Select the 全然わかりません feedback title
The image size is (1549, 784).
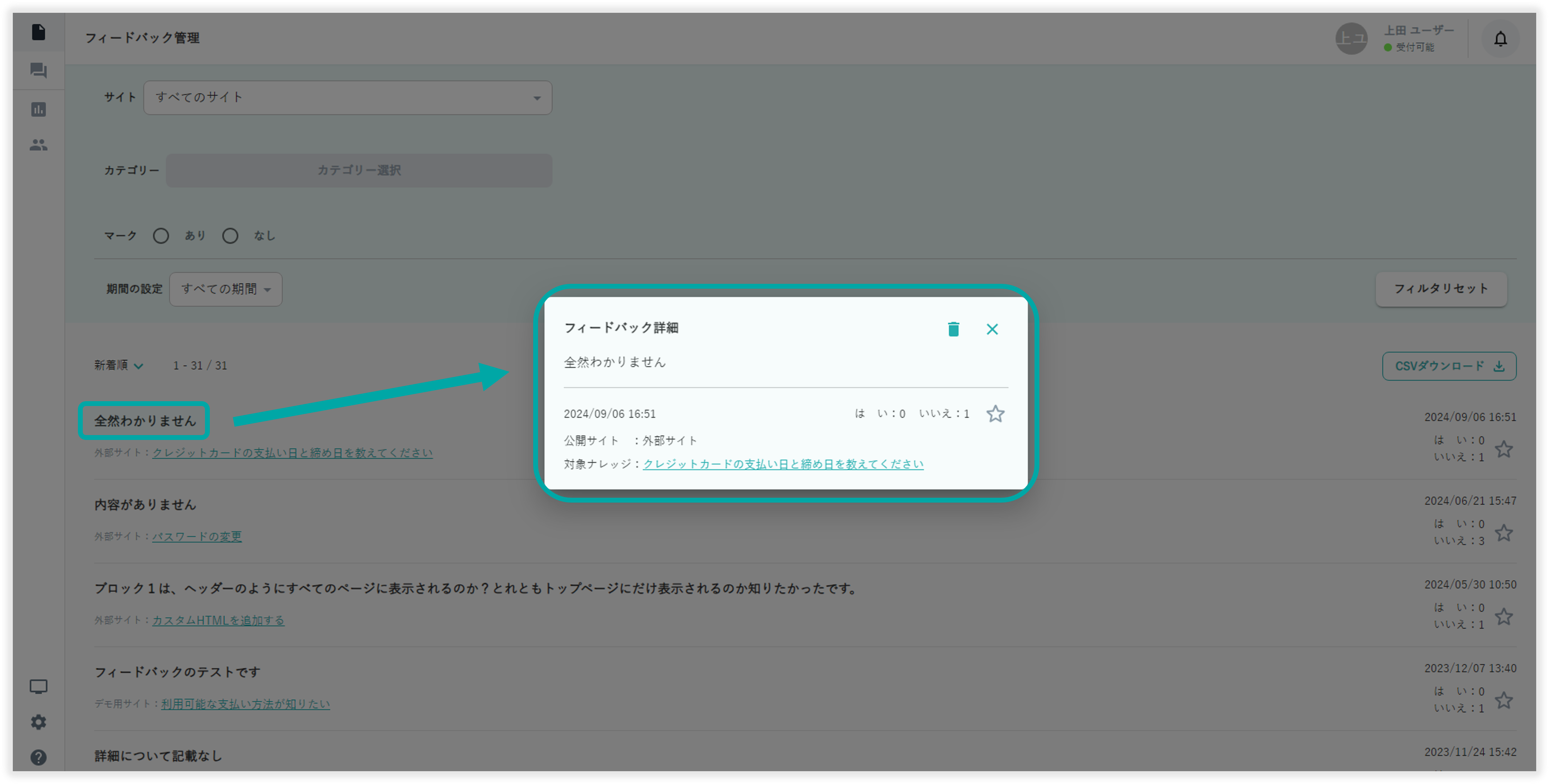tap(145, 421)
